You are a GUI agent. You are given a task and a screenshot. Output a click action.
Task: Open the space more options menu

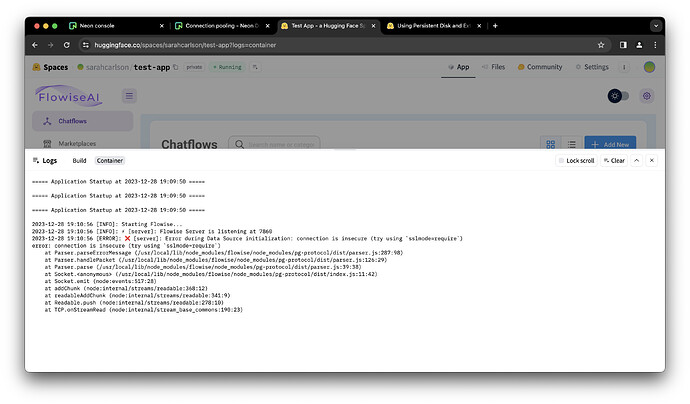pyautogui.click(x=624, y=67)
